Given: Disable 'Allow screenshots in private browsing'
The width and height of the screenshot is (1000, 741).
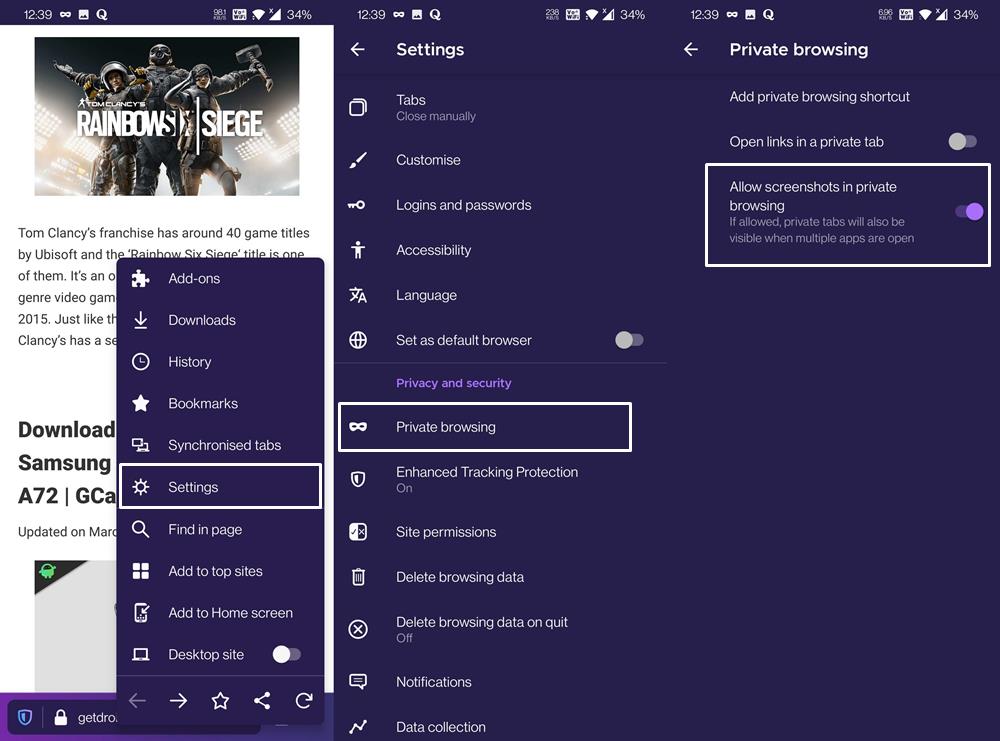Looking at the screenshot, I should tap(968, 211).
